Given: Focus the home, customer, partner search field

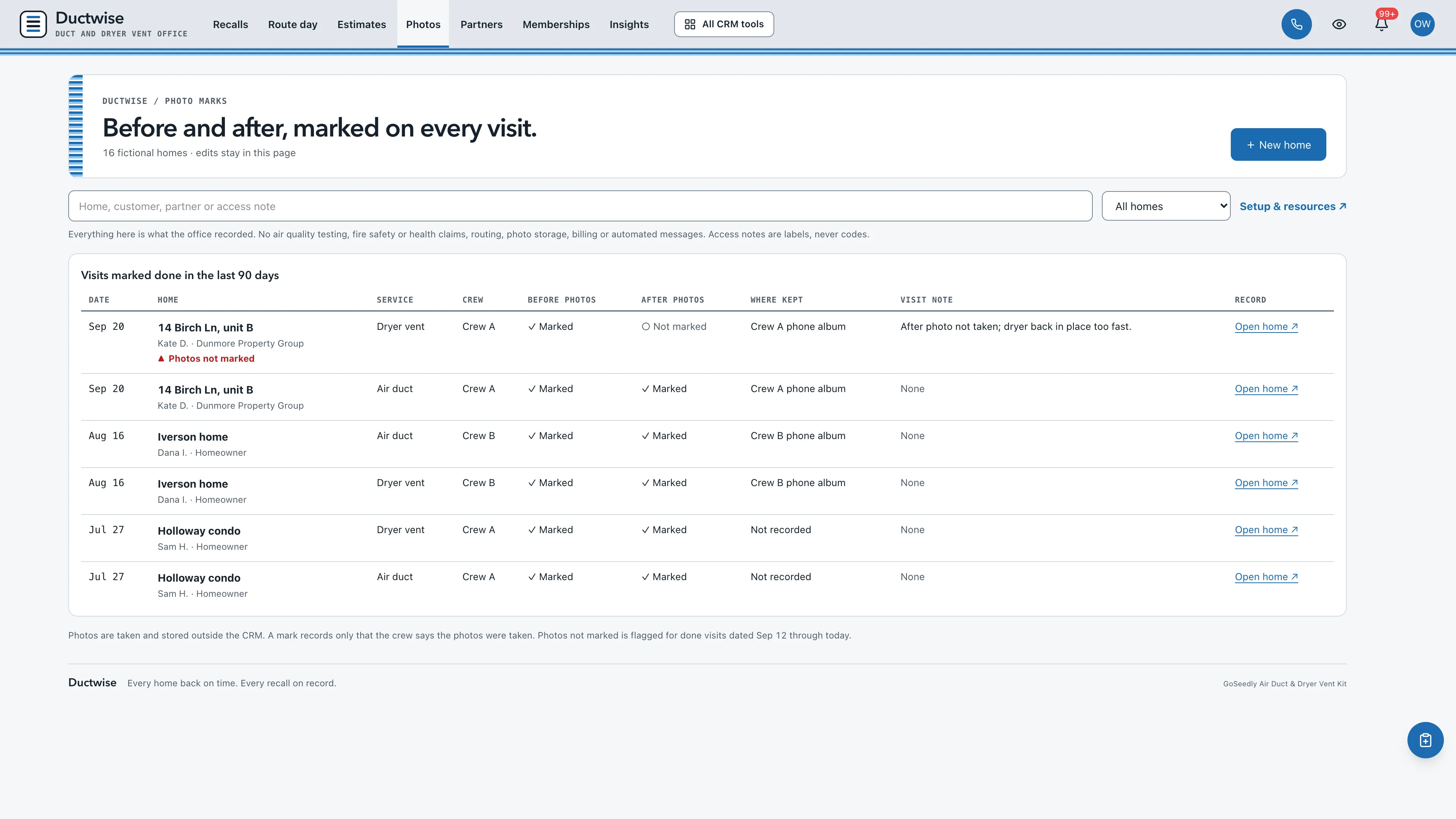Looking at the screenshot, I should click(580, 206).
